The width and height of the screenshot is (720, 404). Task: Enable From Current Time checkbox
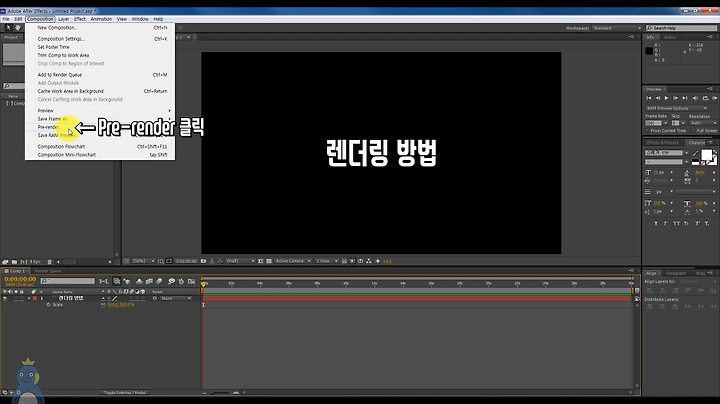pos(648,131)
